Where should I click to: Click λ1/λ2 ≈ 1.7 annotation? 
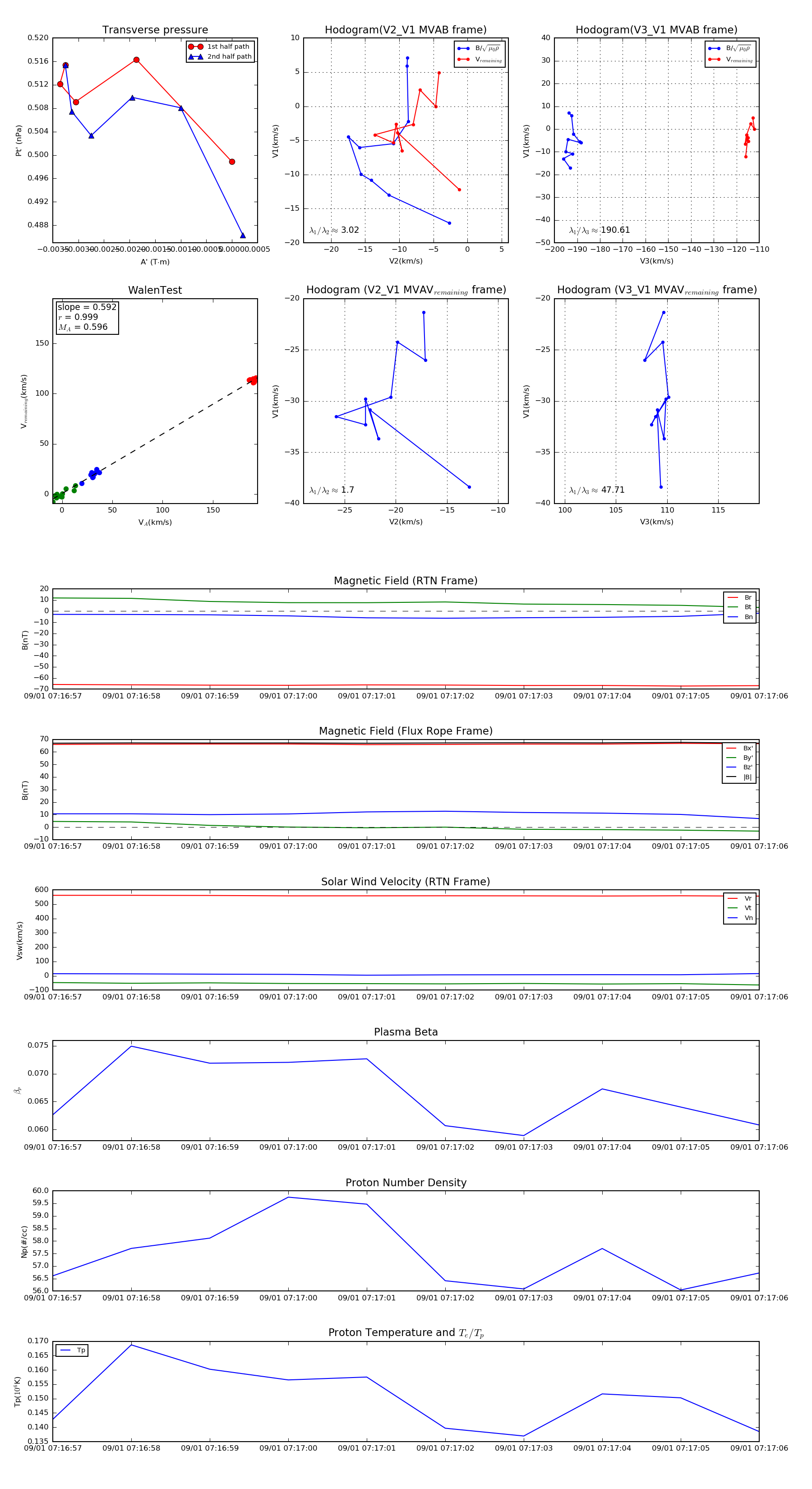pyautogui.click(x=332, y=490)
